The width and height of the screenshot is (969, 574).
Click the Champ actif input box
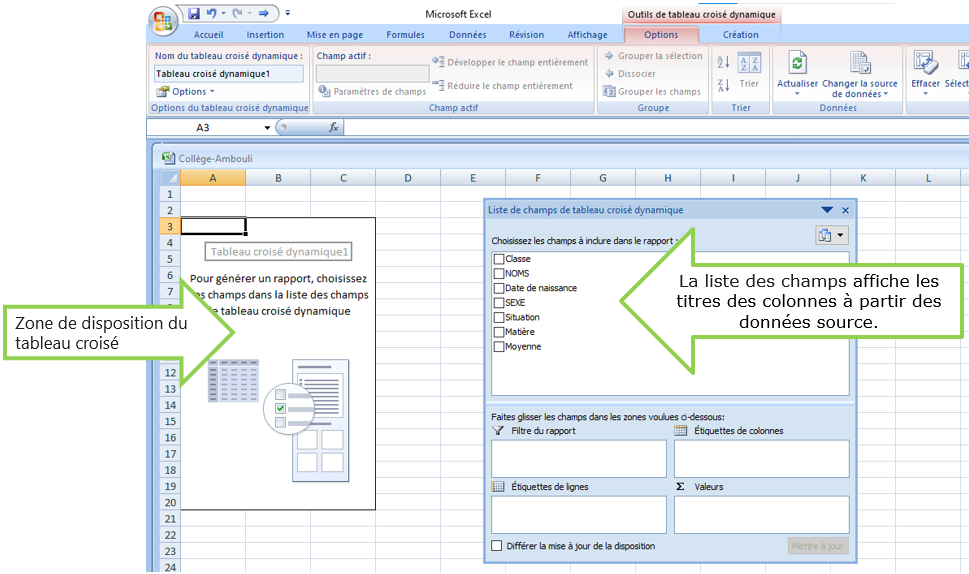point(373,74)
